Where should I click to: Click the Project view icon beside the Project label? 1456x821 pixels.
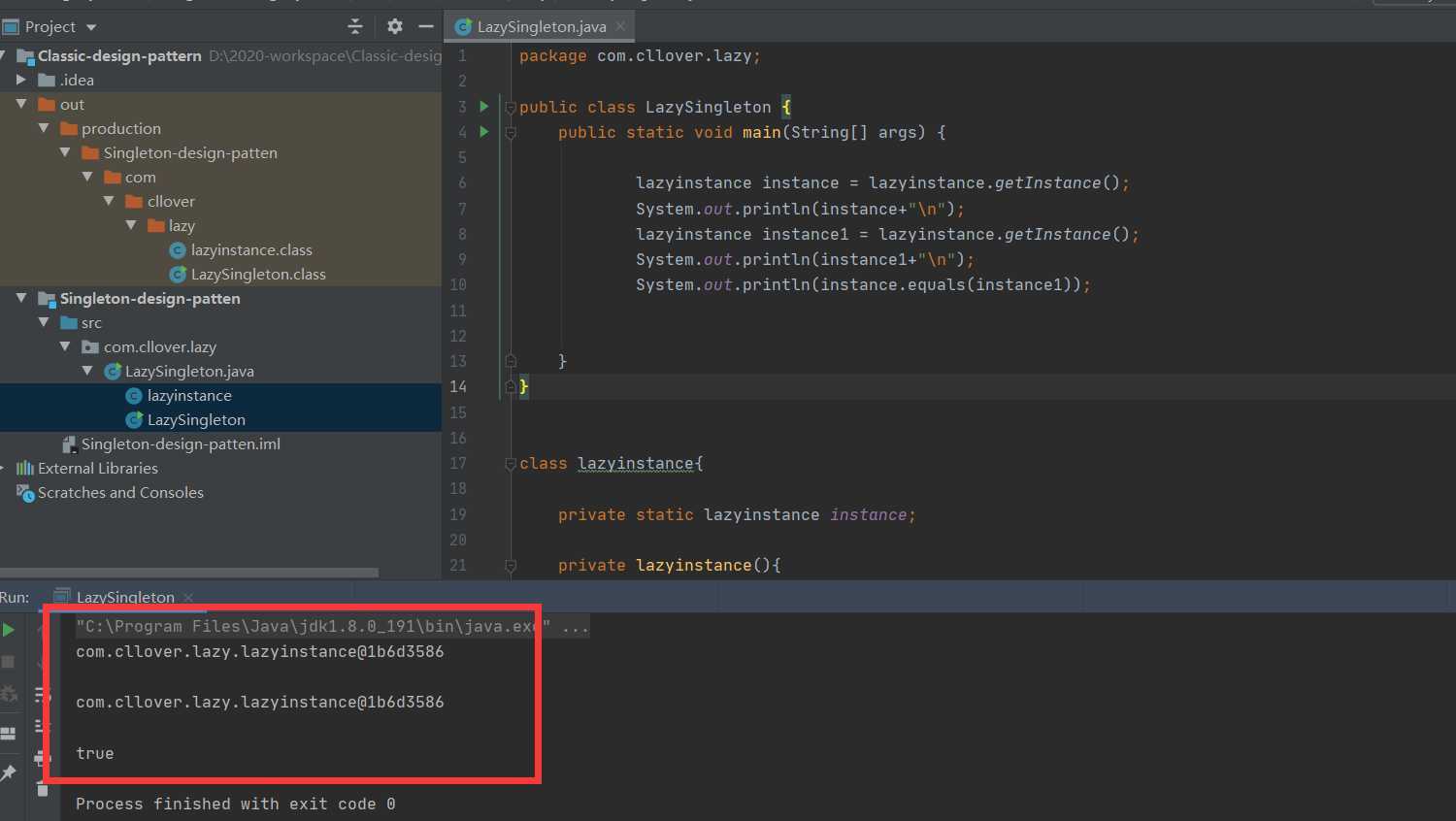tap(11, 26)
